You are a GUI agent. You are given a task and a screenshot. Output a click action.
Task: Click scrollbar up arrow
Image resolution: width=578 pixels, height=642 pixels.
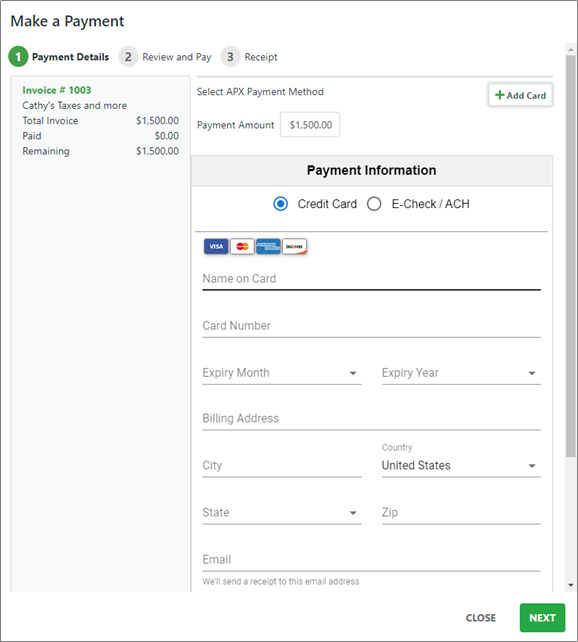(x=571, y=50)
